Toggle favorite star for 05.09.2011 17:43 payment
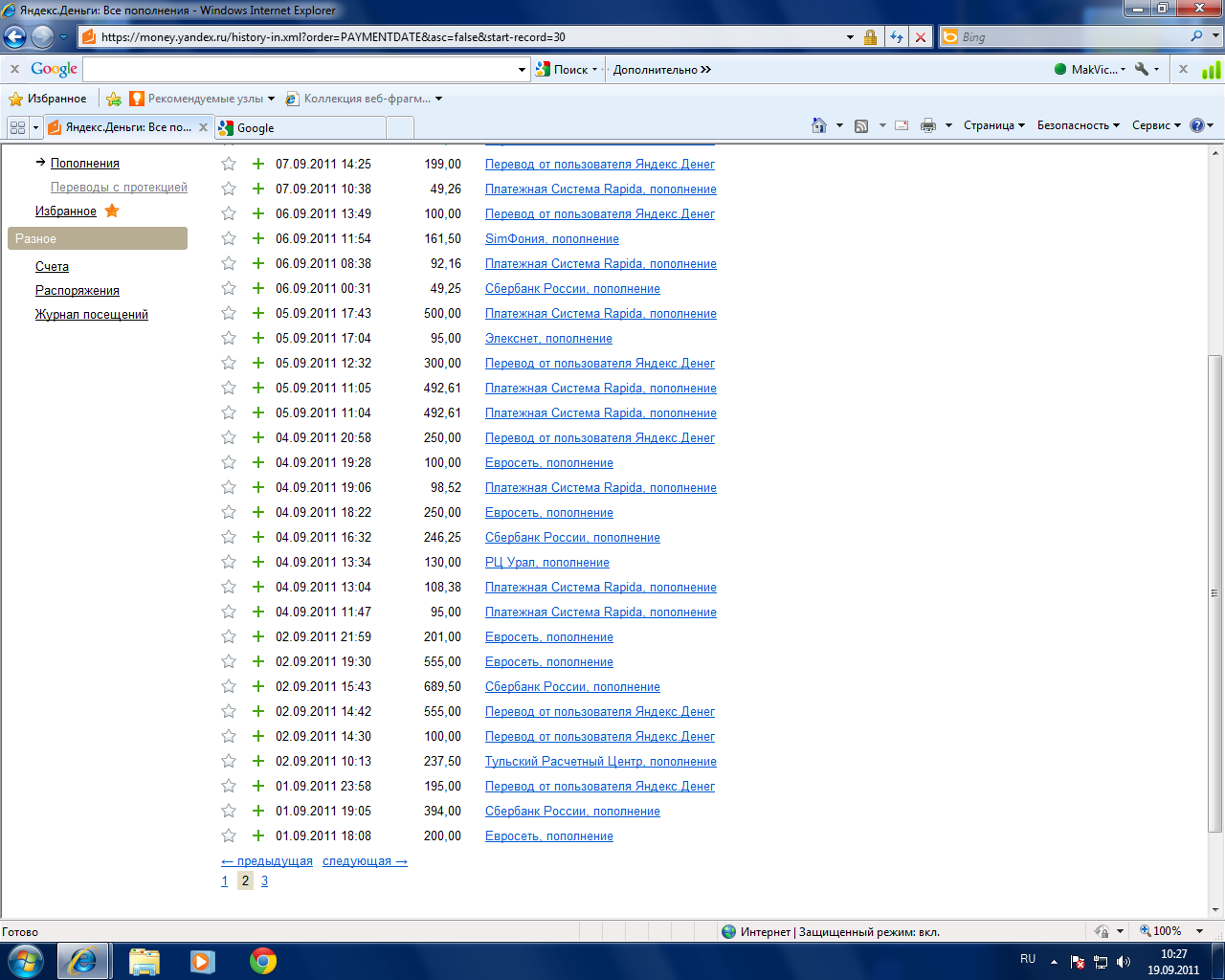 coord(229,313)
